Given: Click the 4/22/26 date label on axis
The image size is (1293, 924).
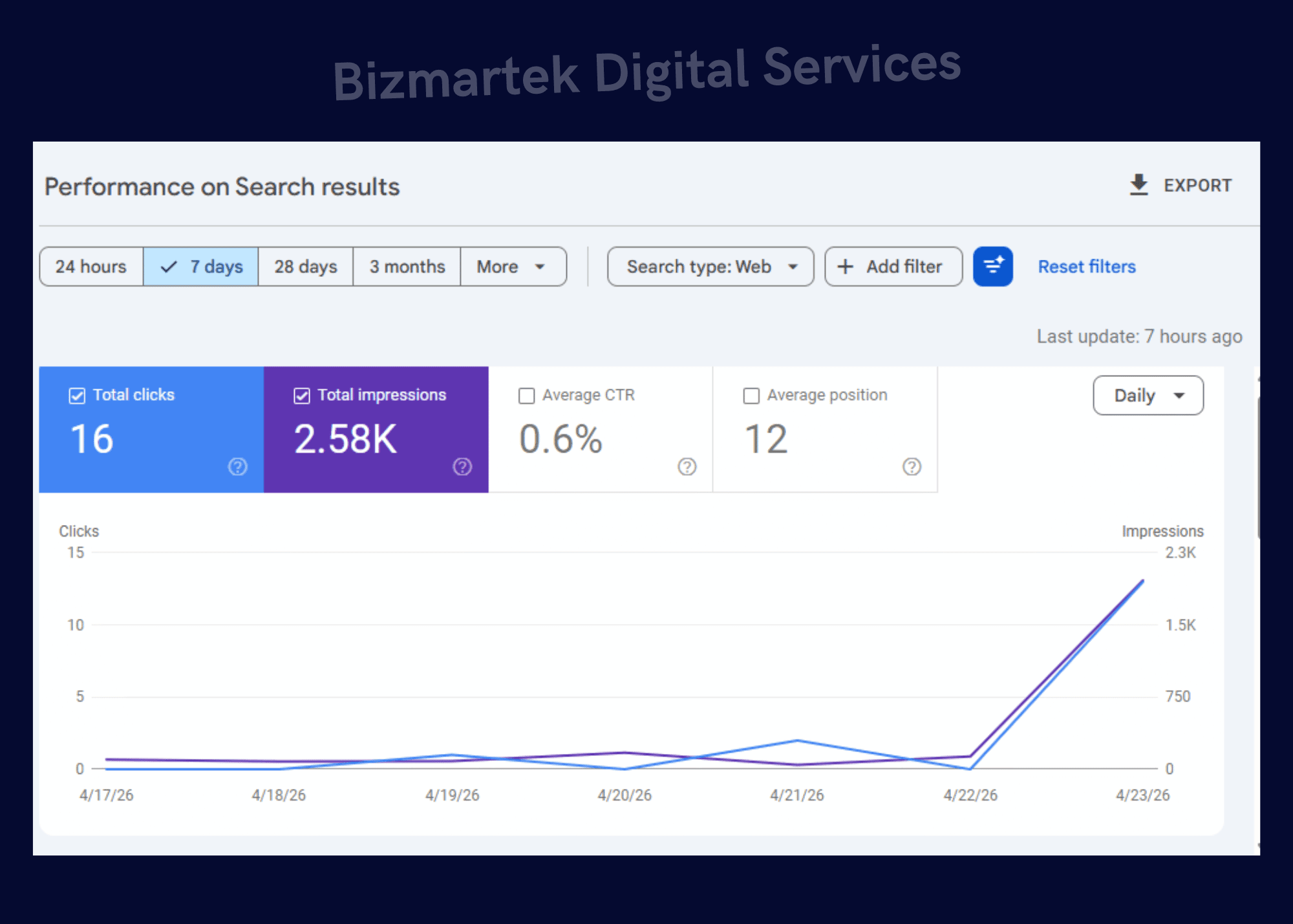Looking at the screenshot, I should (970, 795).
